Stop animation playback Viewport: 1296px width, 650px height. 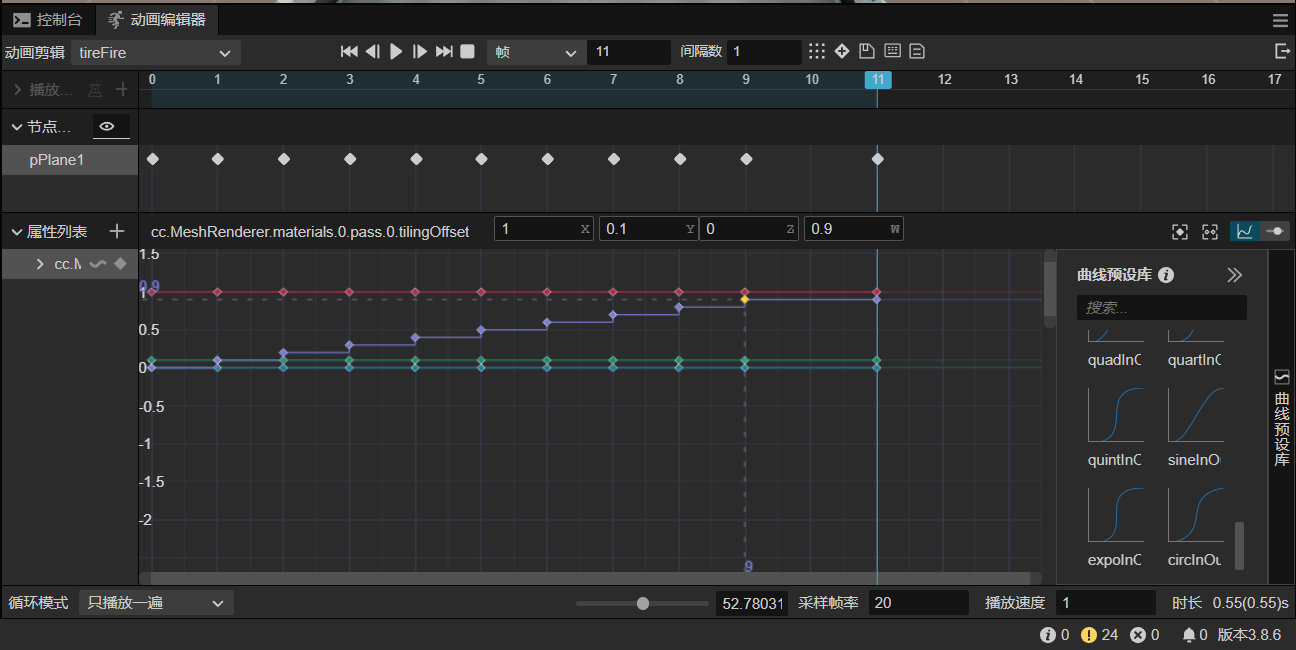(x=467, y=52)
